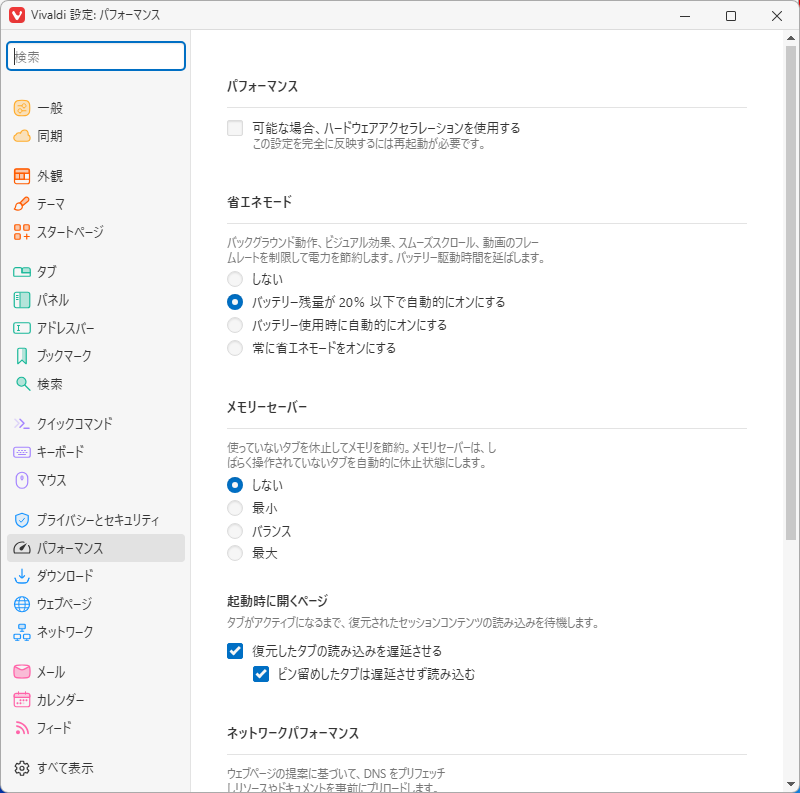Click the パフォーマンス page heading
Viewport: 800px width, 793px height.
262,86
